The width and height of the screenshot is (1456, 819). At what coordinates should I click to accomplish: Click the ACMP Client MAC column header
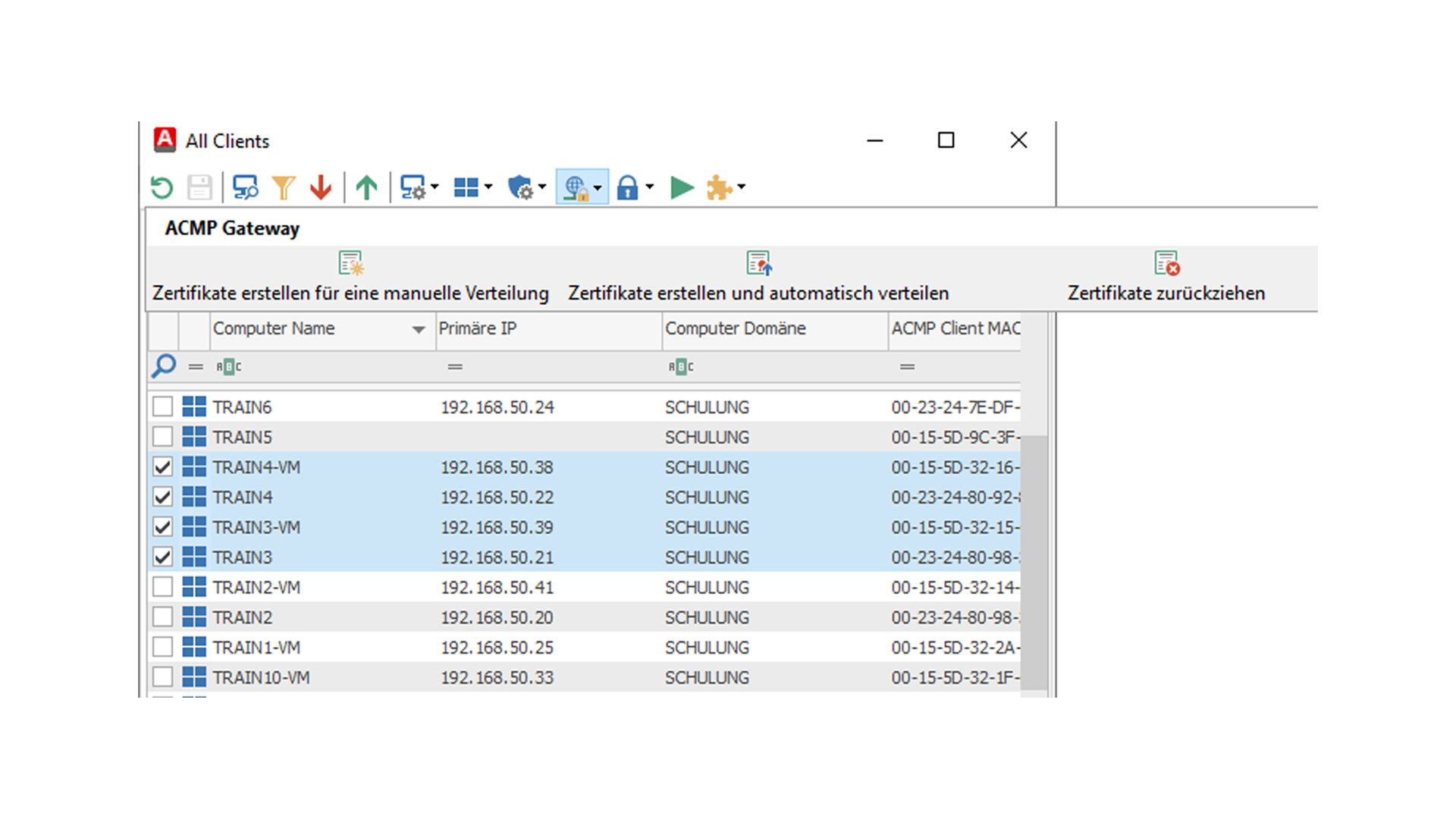point(955,329)
